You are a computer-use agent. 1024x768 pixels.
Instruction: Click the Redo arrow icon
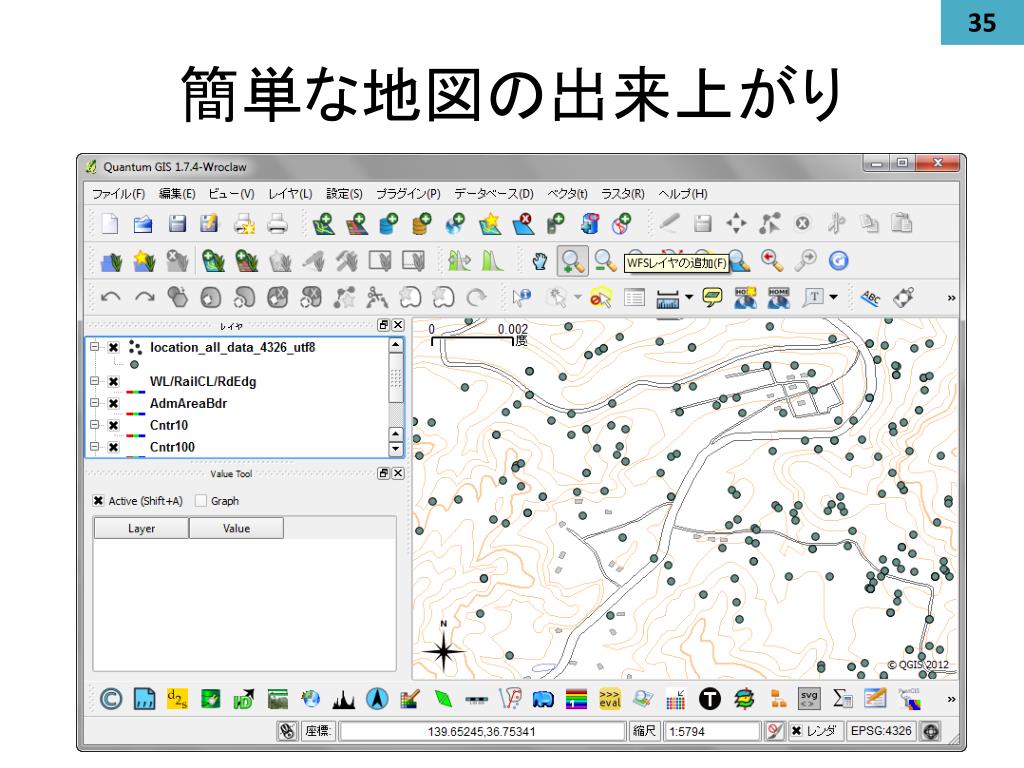coord(144,298)
